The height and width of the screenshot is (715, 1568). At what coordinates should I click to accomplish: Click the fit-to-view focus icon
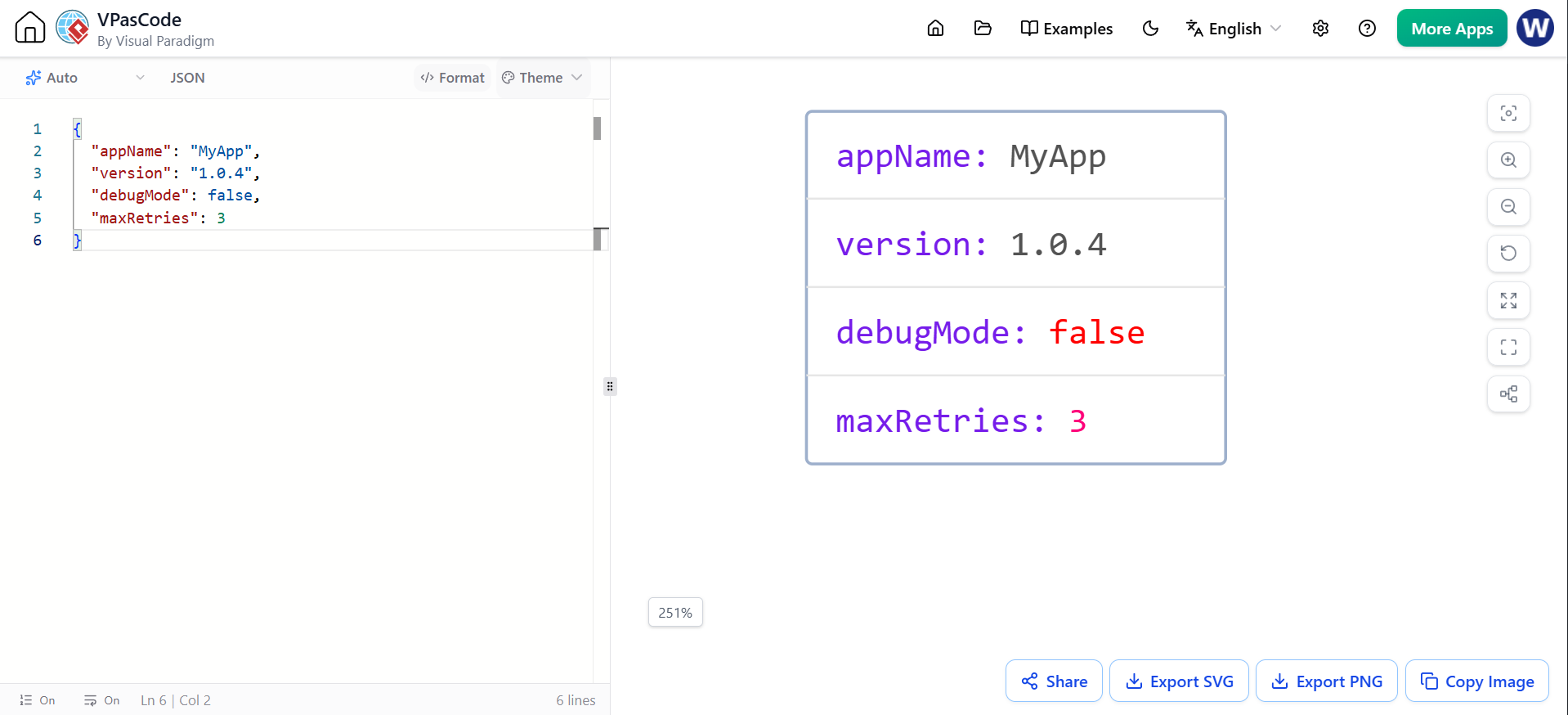click(1508, 113)
